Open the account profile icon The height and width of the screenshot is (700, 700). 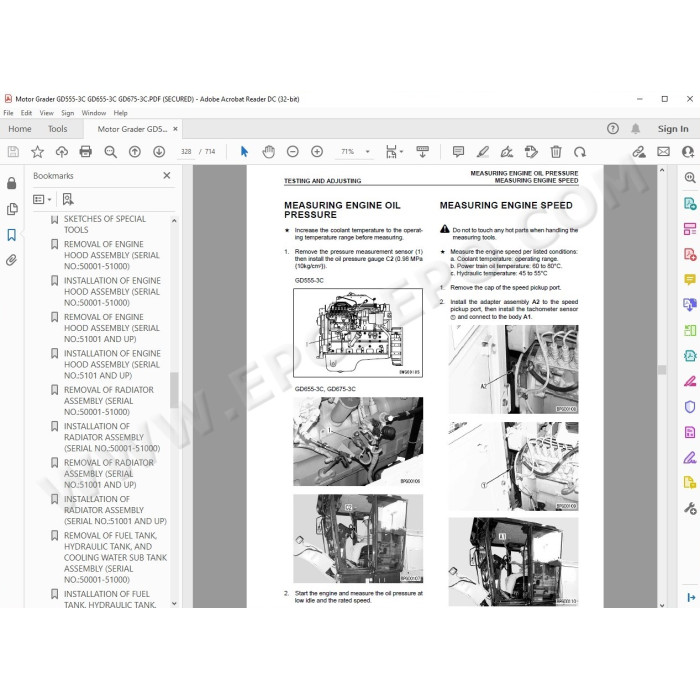[688, 152]
